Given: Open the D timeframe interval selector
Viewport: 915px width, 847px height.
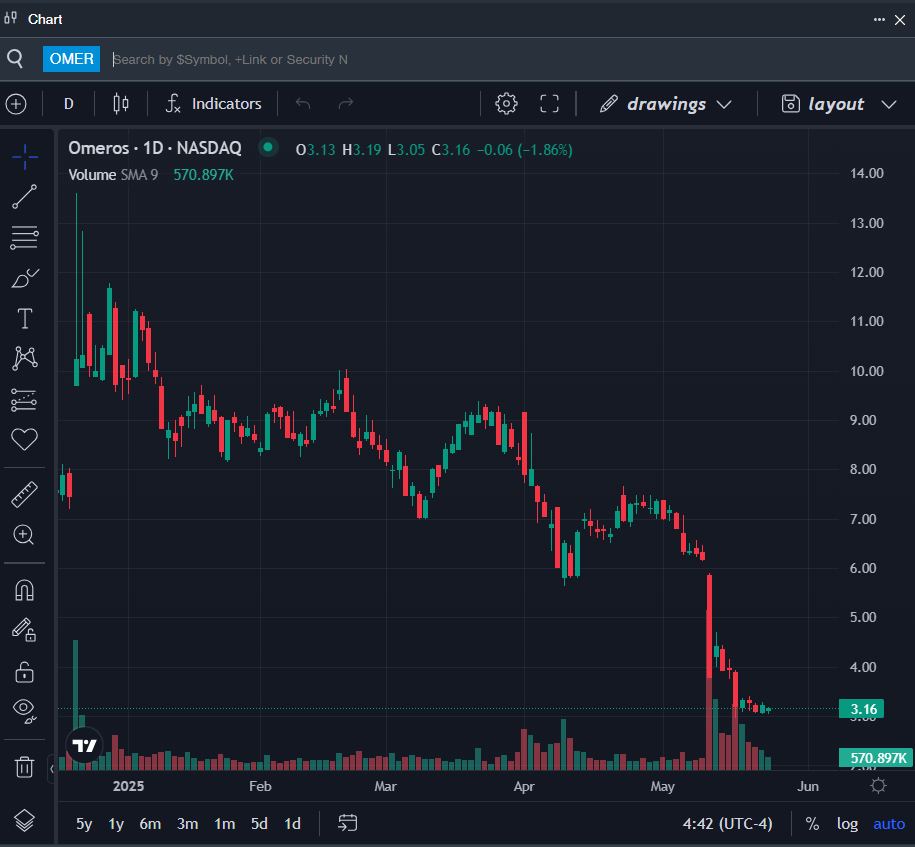Looking at the screenshot, I should 69,104.
